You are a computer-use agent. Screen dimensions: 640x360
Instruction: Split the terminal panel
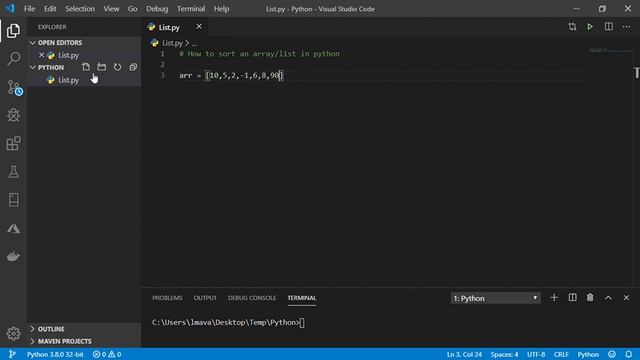pos(573,298)
